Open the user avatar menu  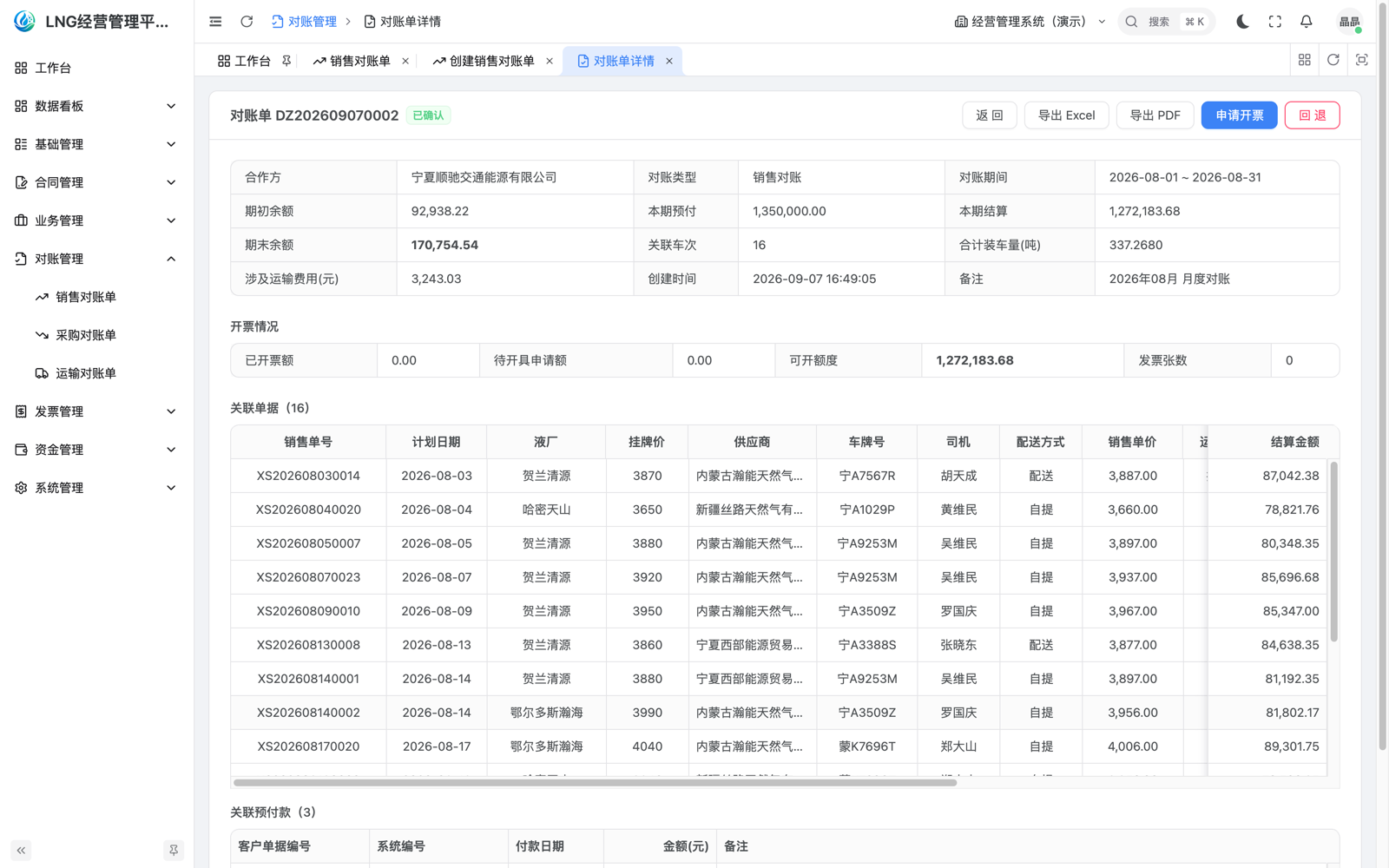[x=1349, y=22]
